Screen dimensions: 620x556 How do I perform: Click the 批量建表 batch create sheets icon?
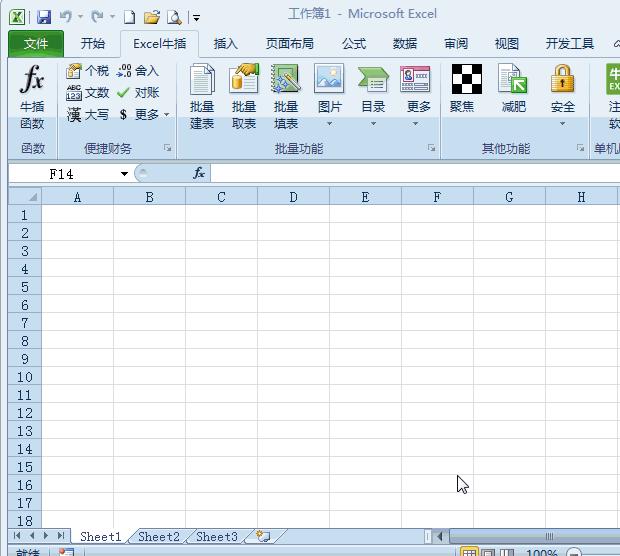click(x=202, y=79)
